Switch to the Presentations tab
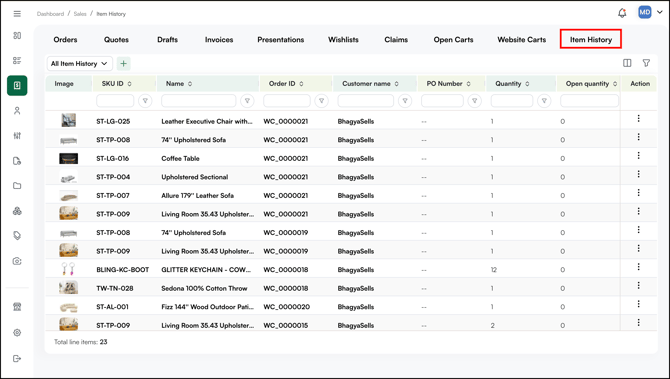 (281, 40)
